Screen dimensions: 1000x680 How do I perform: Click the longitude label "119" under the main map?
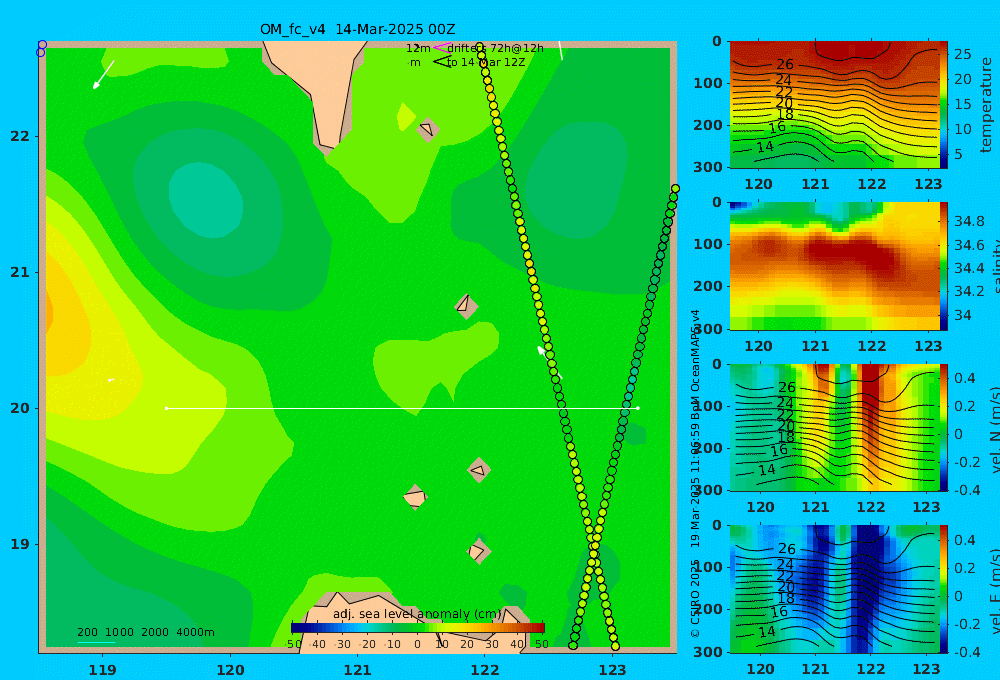pyautogui.click(x=103, y=670)
